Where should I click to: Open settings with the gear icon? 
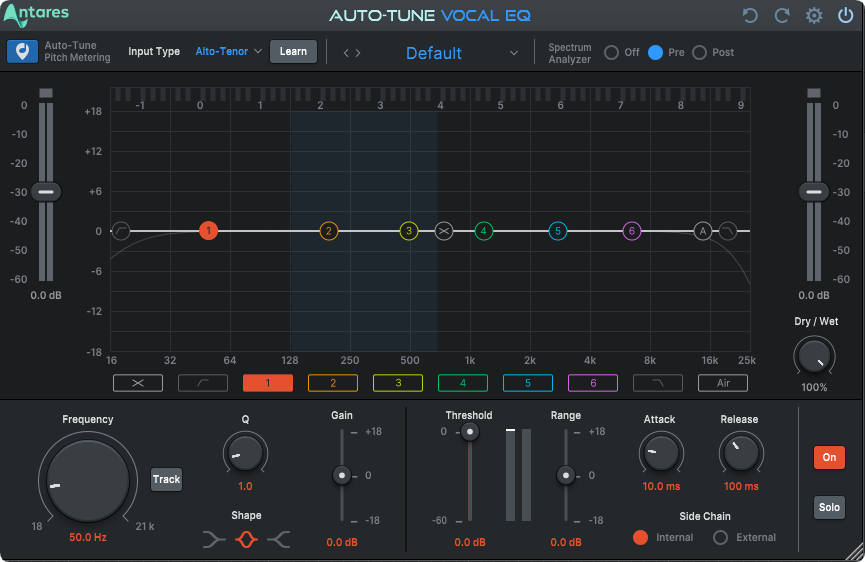pyautogui.click(x=814, y=15)
